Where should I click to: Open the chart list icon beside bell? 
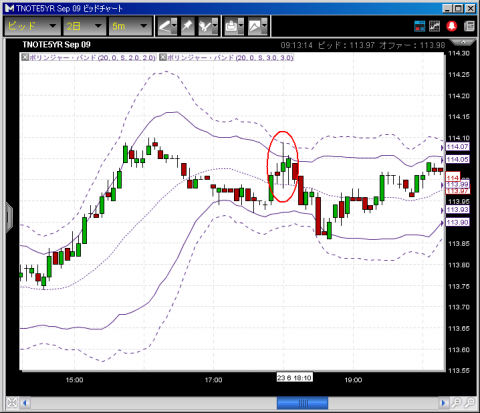tap(434, 26)
